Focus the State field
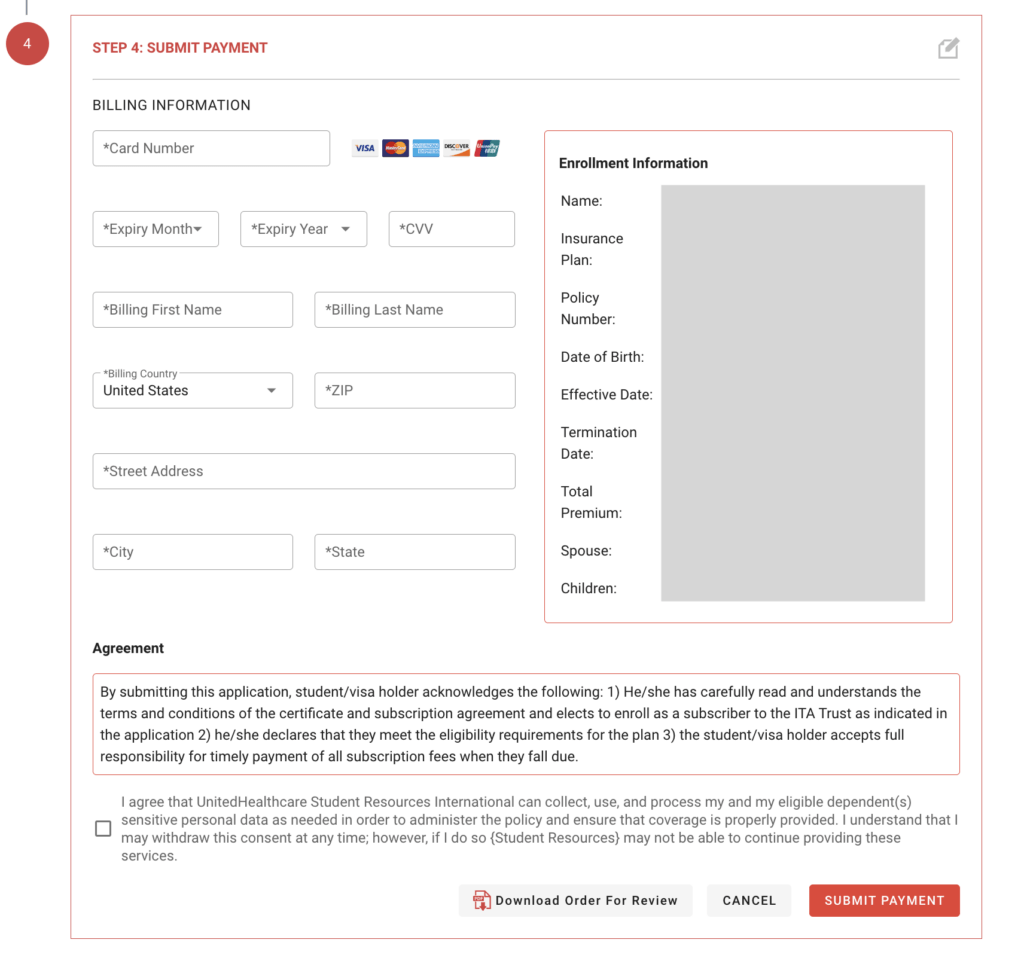 point(415,552)
